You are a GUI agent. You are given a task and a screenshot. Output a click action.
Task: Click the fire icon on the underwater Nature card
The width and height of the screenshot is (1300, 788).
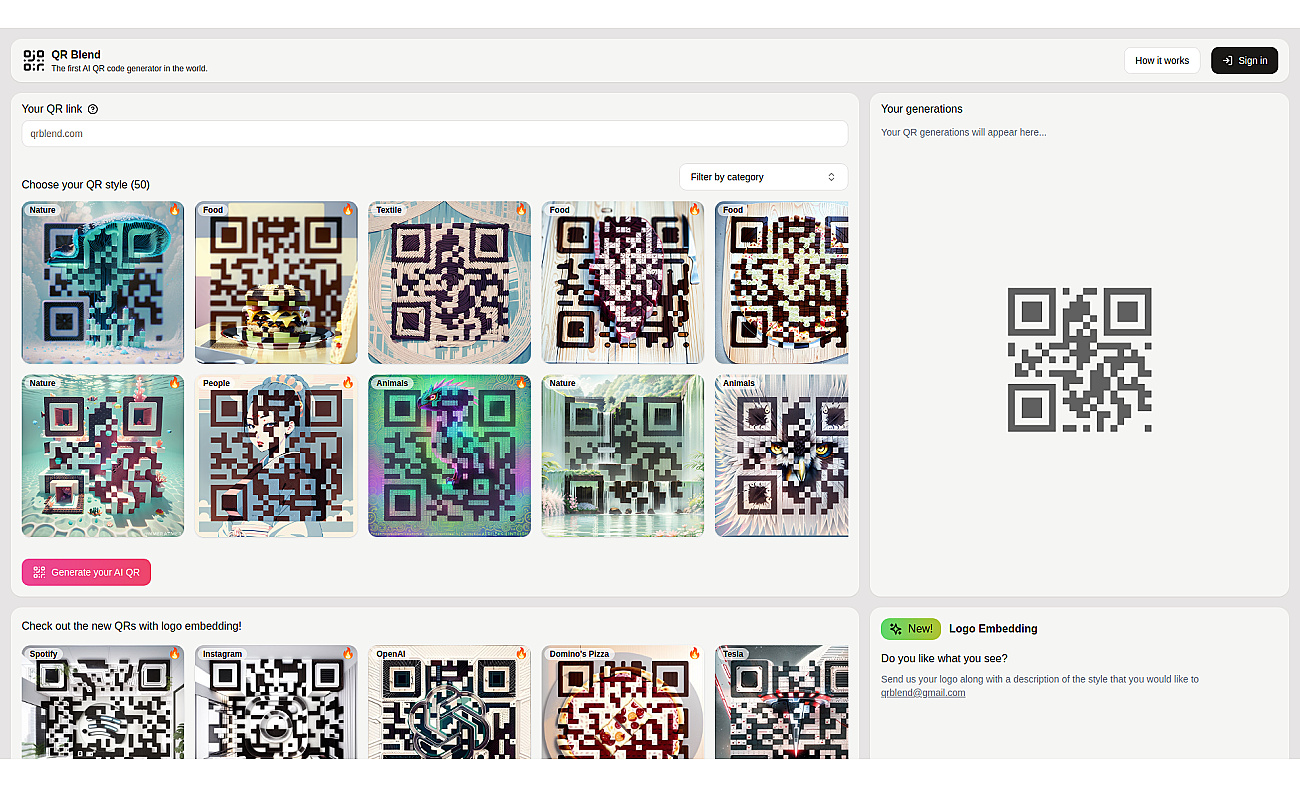[174, 383]
